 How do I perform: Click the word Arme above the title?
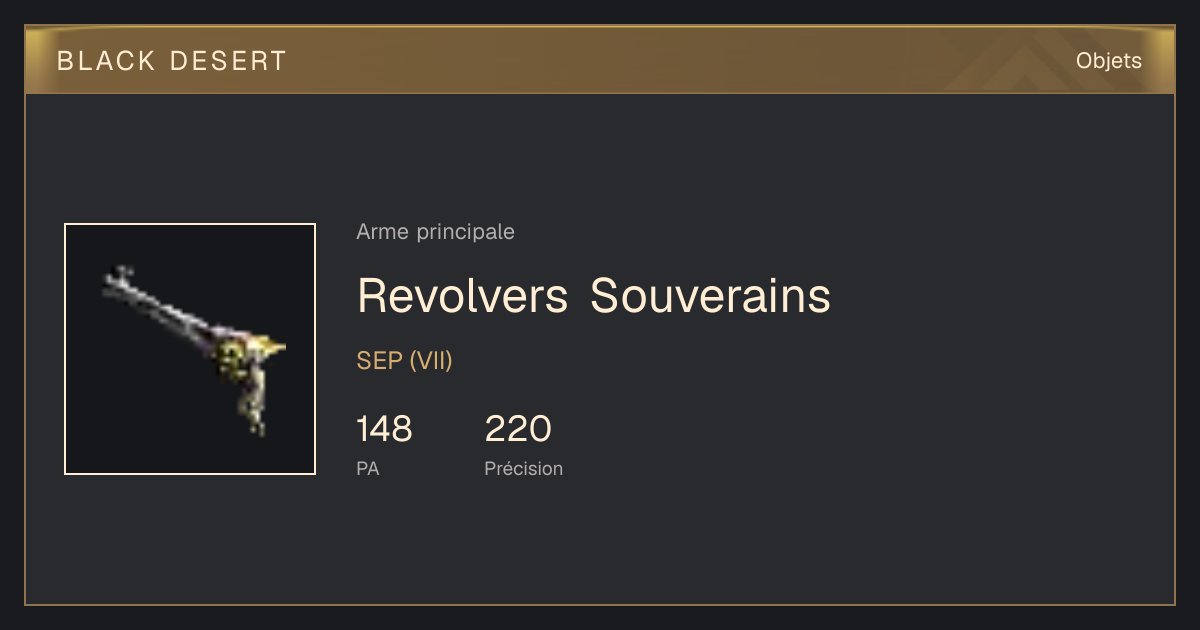click(383, 232)
